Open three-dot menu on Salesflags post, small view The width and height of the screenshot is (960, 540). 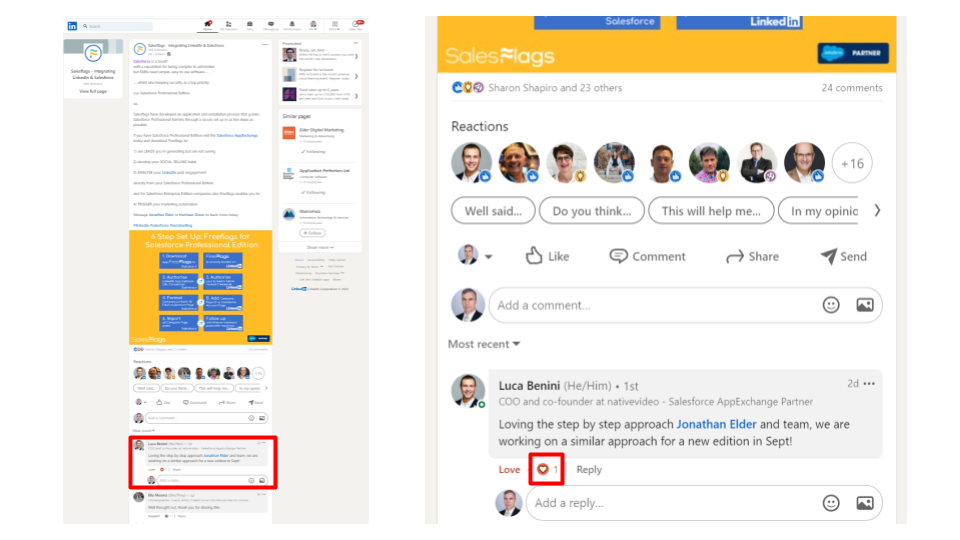pyautogui.click(x=264, y=44)
